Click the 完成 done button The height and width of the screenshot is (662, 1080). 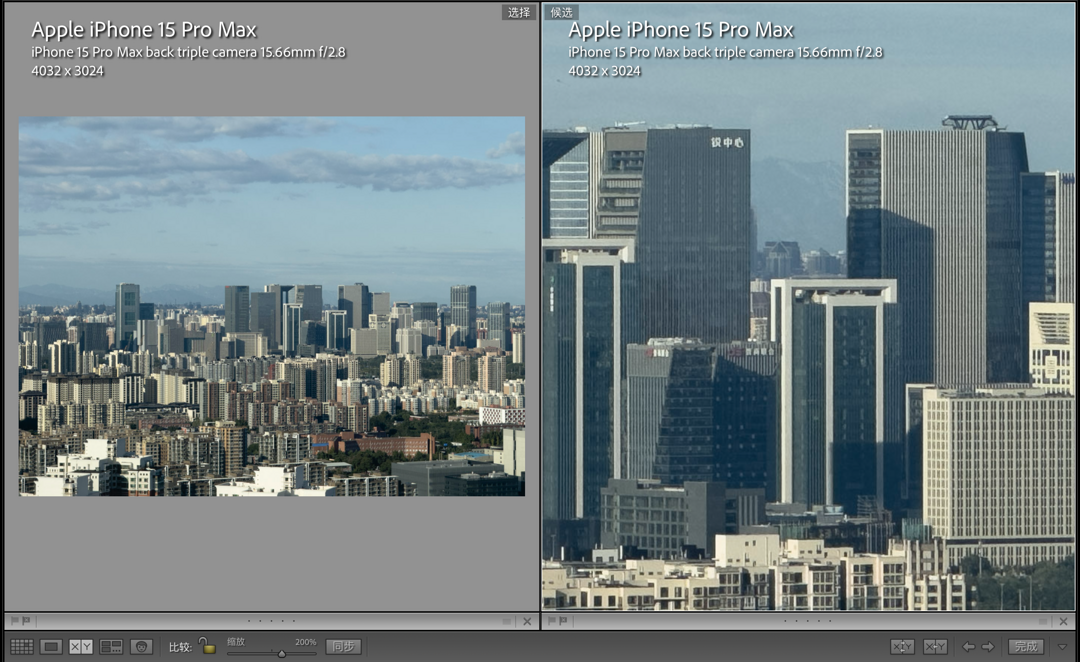pyautogui.click(x=1026, y=647)
